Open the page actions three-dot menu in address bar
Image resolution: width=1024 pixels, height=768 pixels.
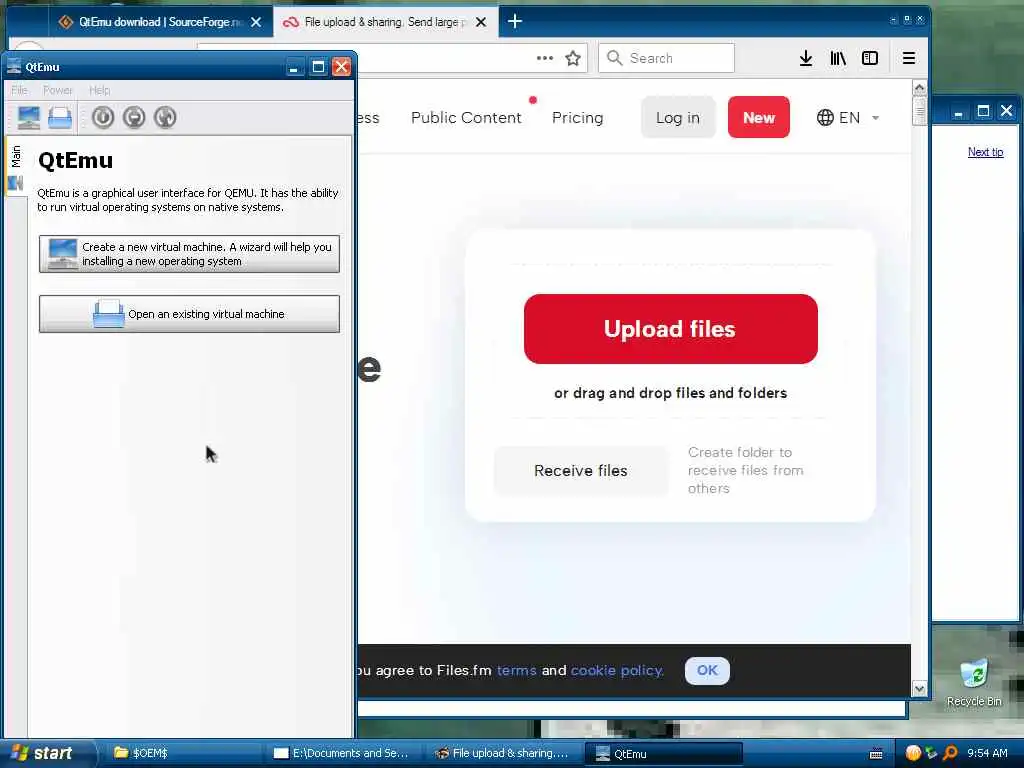(545, 58)
